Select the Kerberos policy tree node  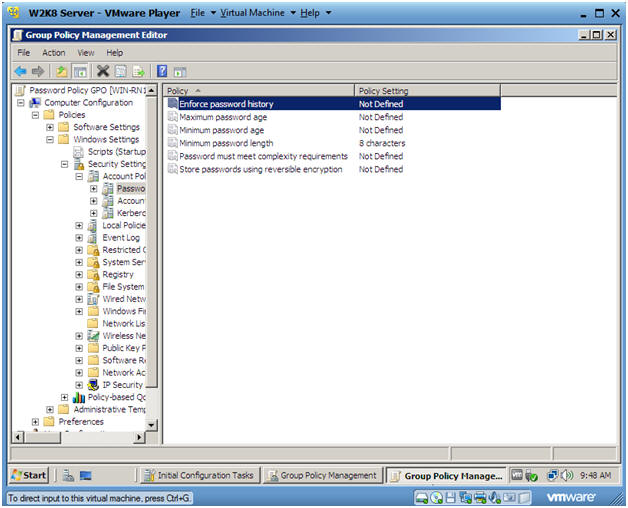[131, 213]
